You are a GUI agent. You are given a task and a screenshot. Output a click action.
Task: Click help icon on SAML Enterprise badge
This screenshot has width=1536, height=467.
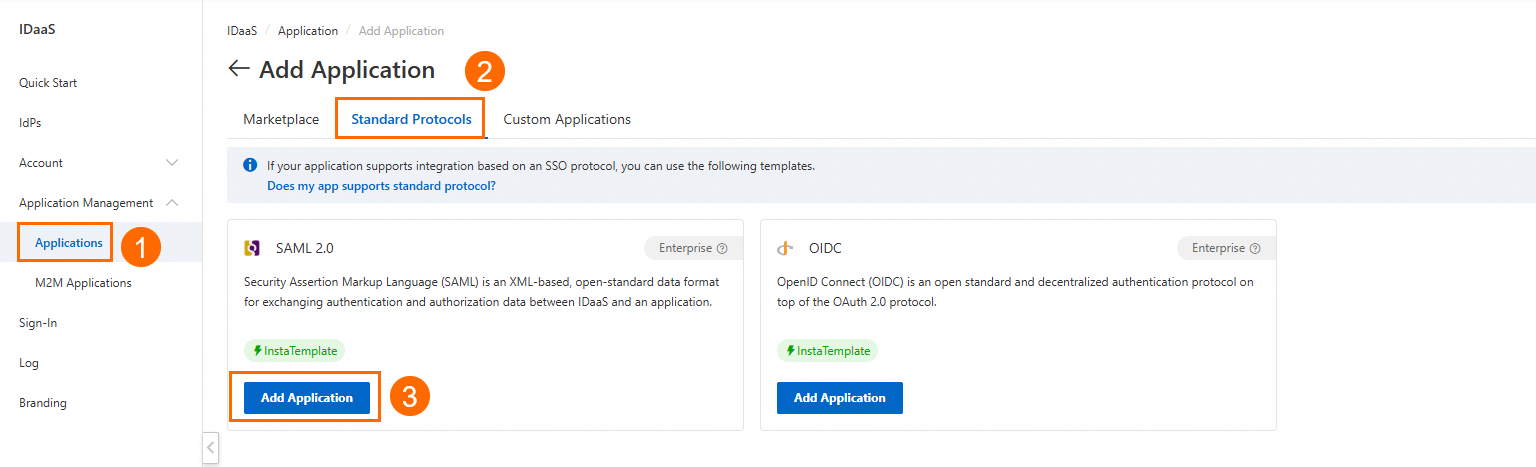722,248
